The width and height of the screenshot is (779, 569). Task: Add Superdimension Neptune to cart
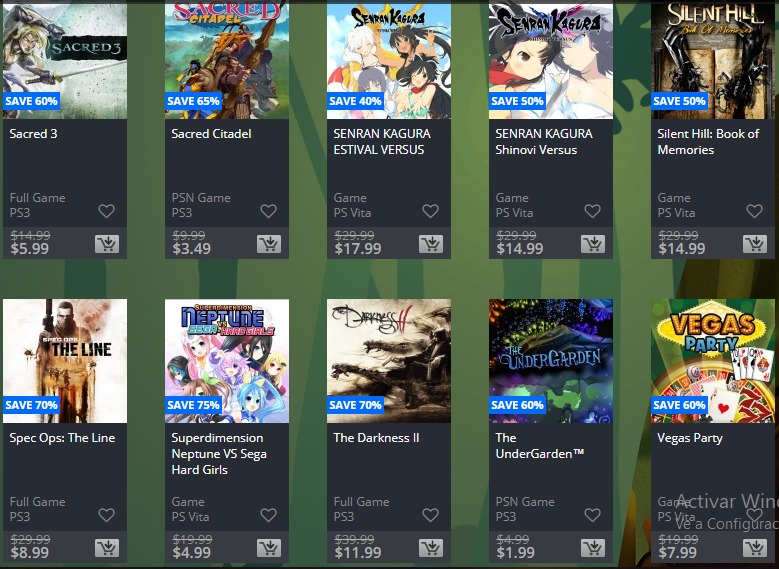(x=269, y=548)
